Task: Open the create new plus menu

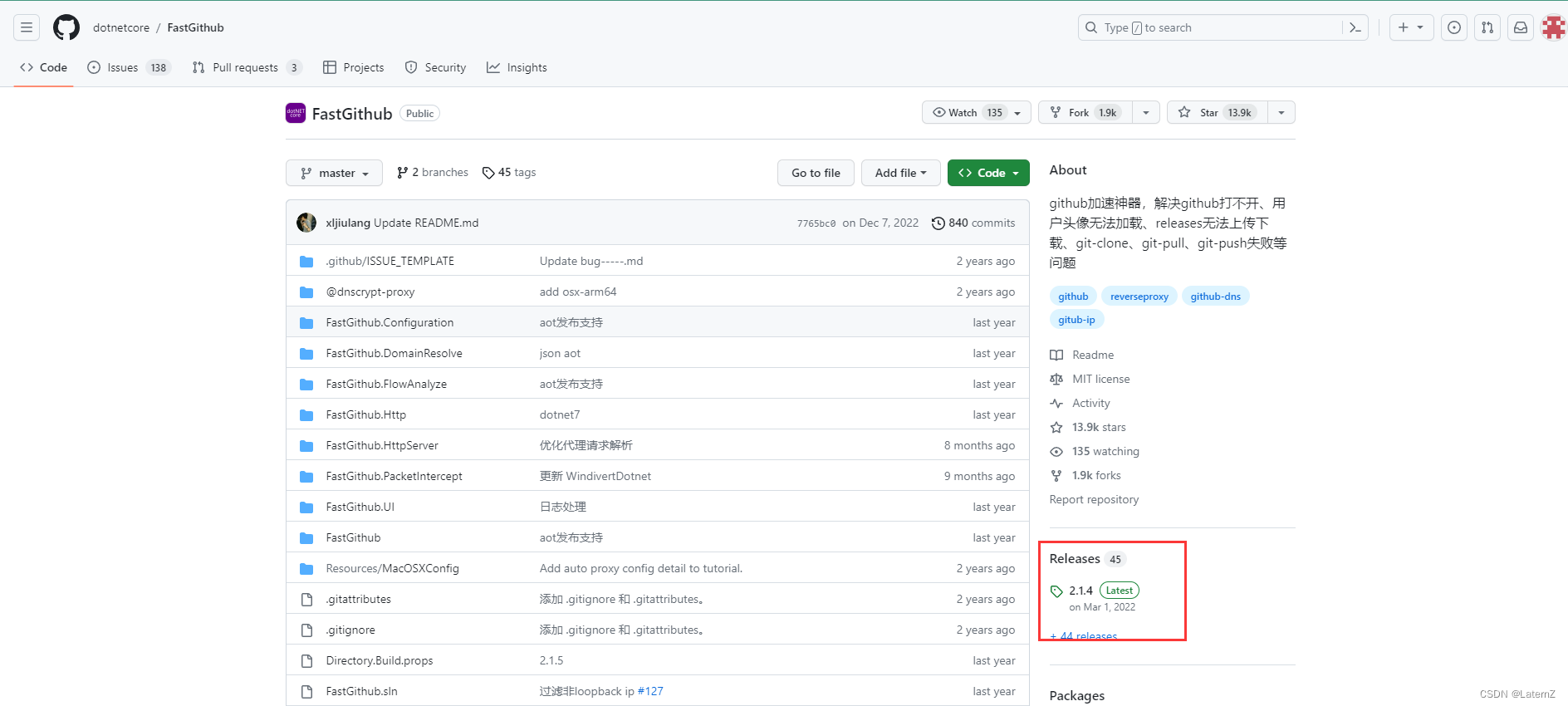Action: [1411, 27]
